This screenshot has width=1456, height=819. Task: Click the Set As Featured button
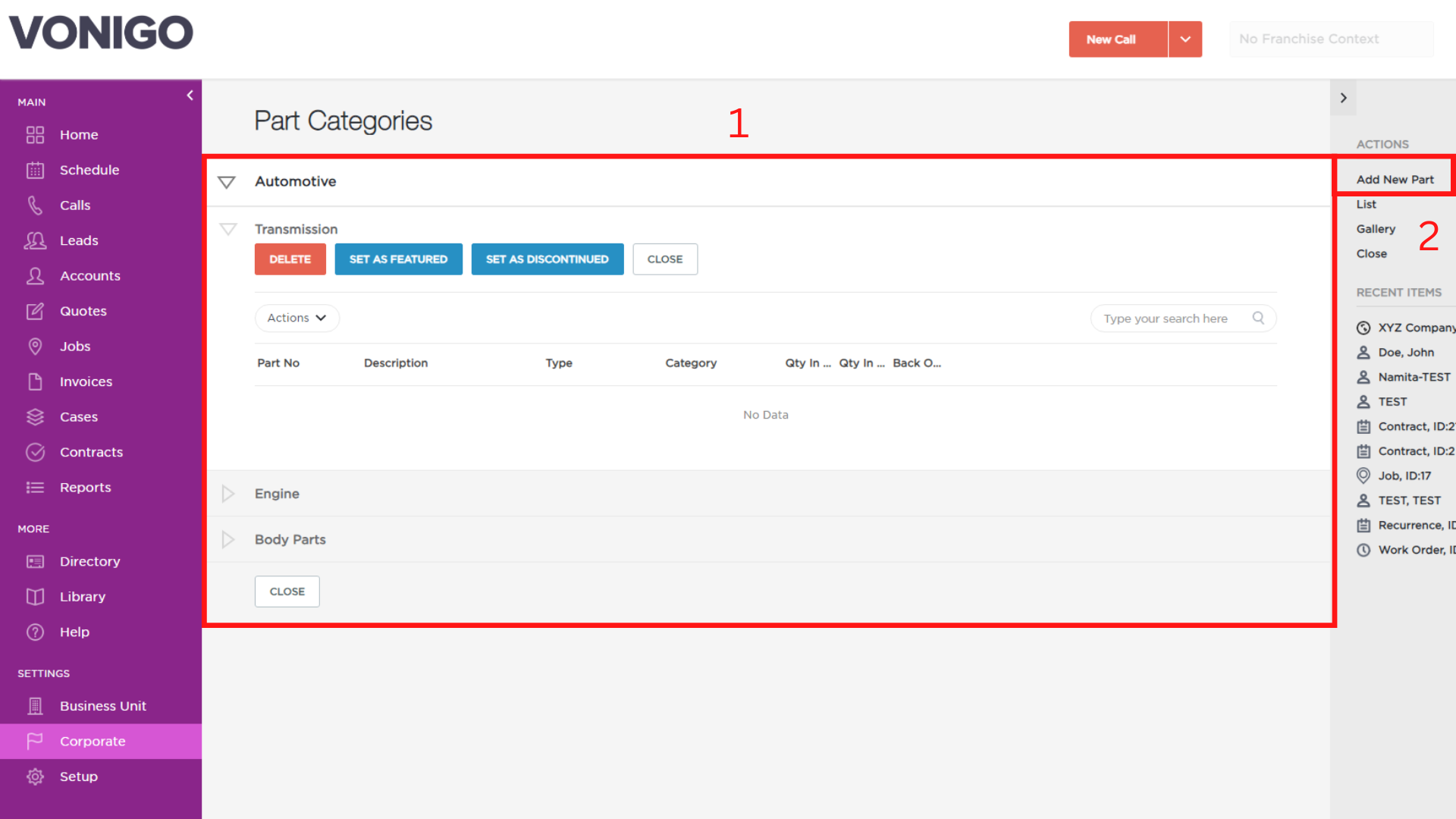(x=398, y=259)
